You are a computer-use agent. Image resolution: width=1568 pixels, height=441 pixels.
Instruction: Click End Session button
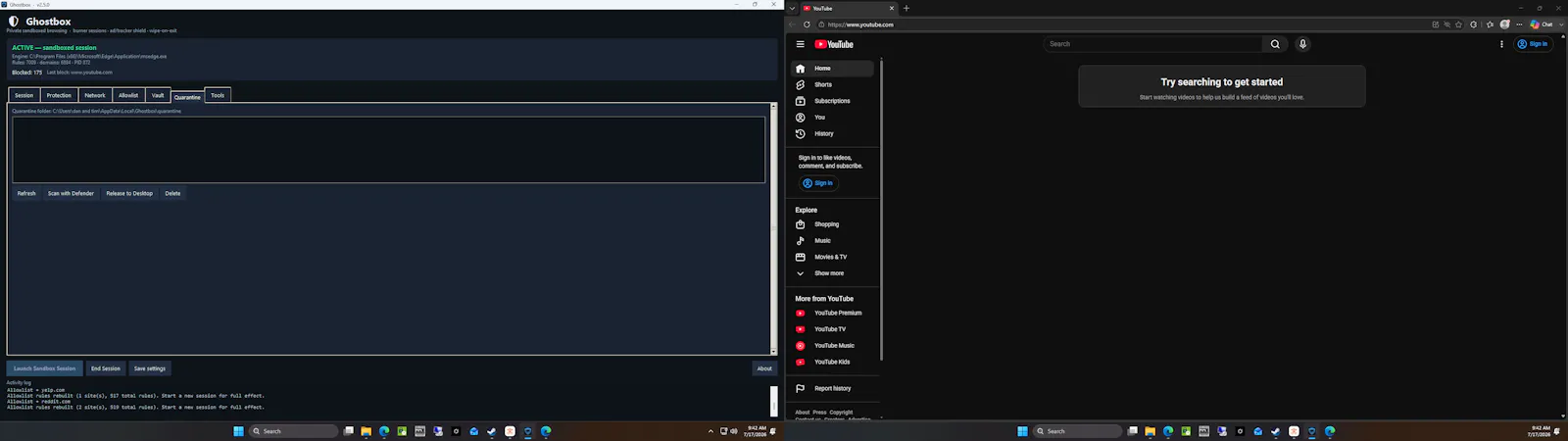pos(106,368)
